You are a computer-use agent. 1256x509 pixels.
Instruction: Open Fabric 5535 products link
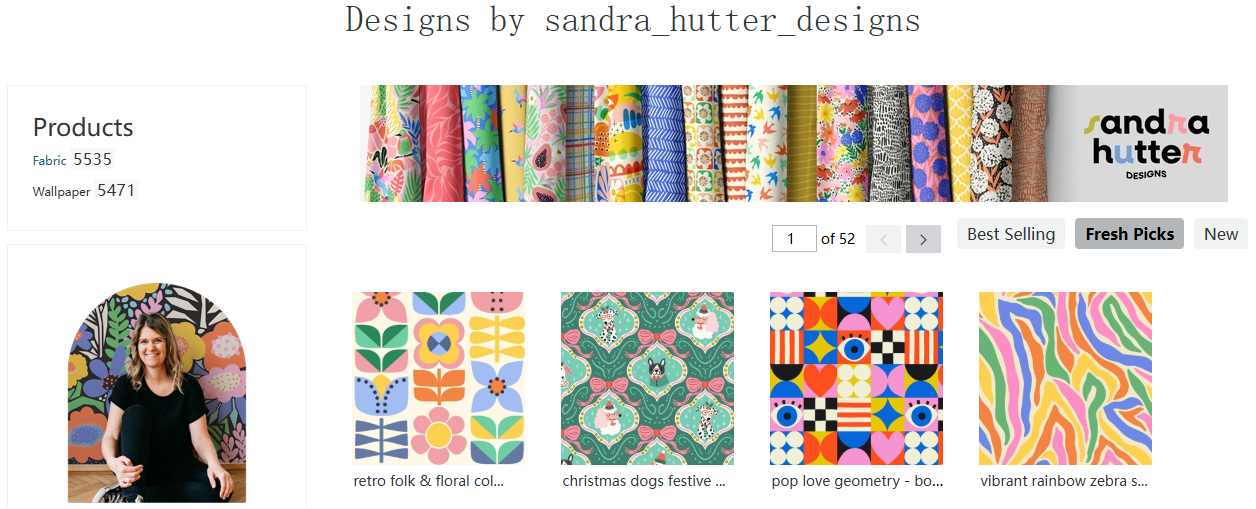[x=73, y=159]
